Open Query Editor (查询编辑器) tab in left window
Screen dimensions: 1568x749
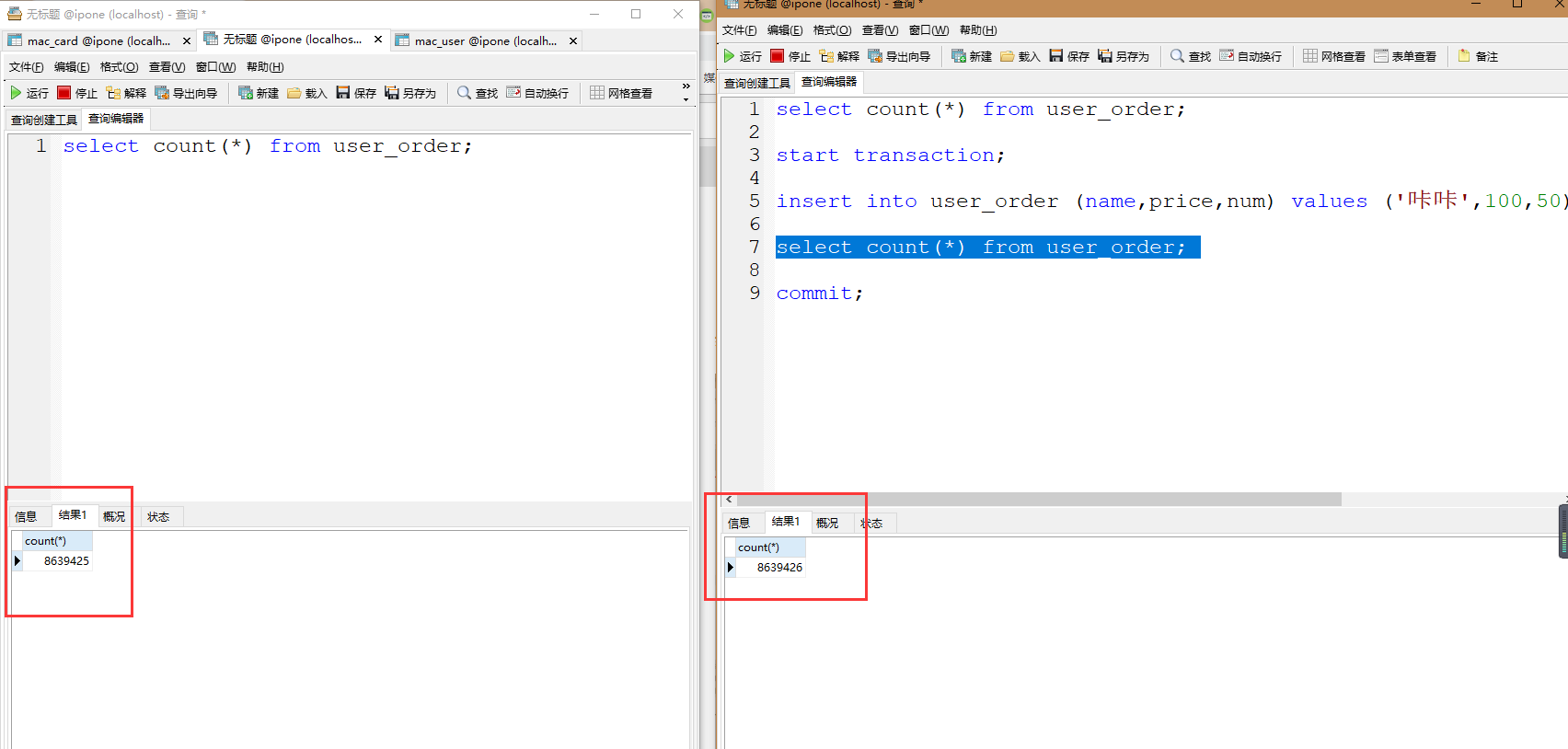click(116, 119)
